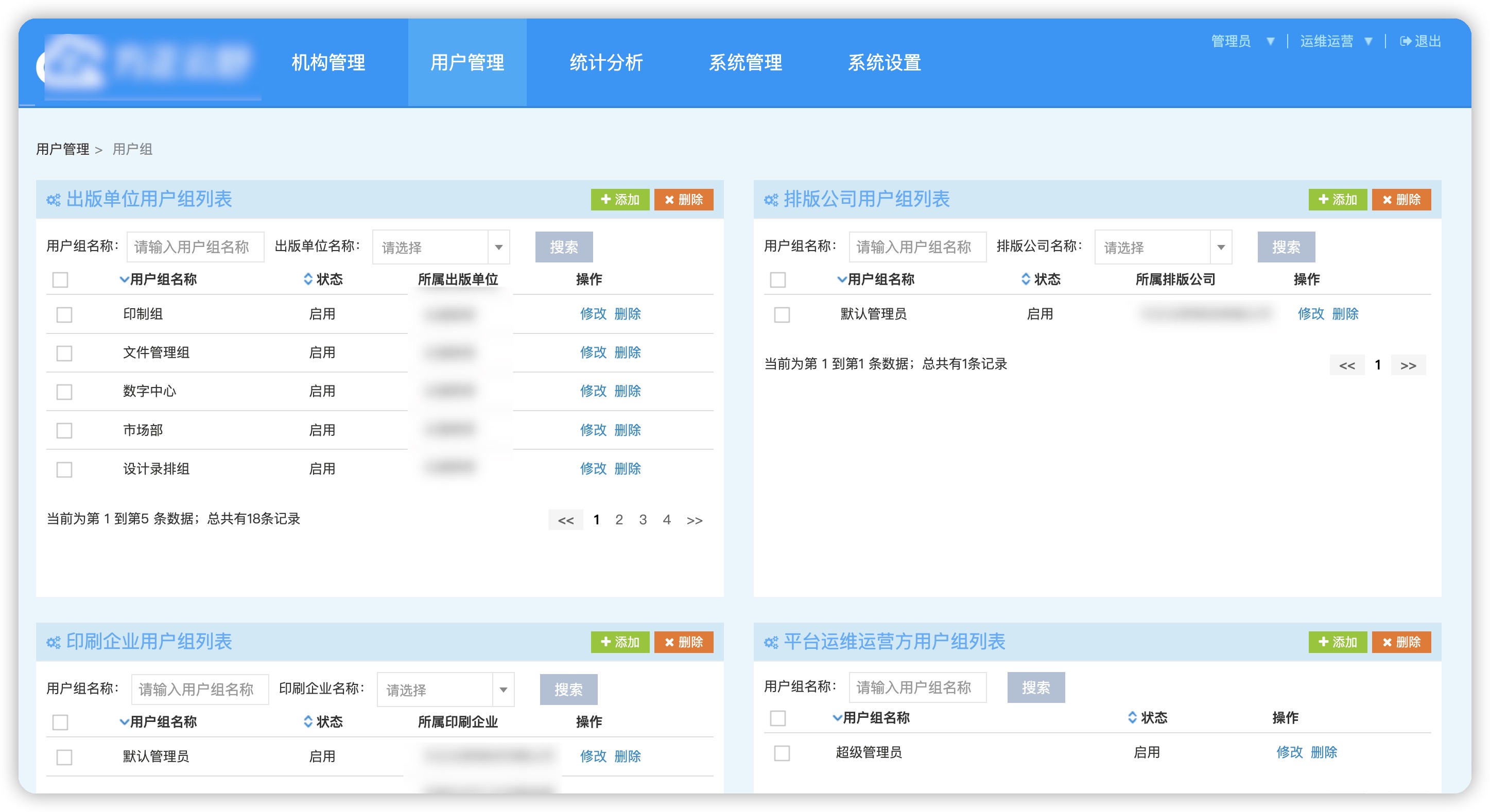Click 删除 button in 平台运维运营方用户组列表 header
This screenshot has height=812, width=1490.
coord(1401,642)
